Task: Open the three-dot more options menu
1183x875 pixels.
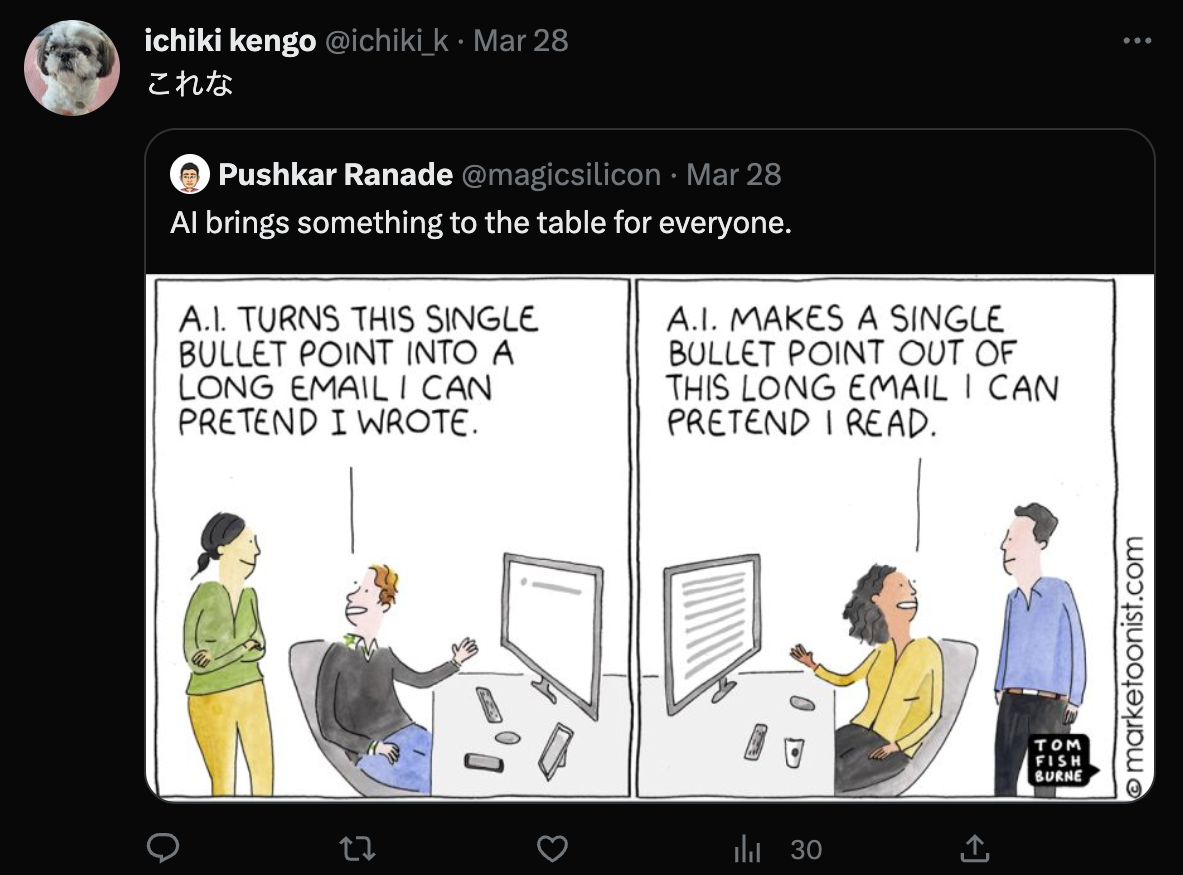Action: click(x=1137, y=41)
